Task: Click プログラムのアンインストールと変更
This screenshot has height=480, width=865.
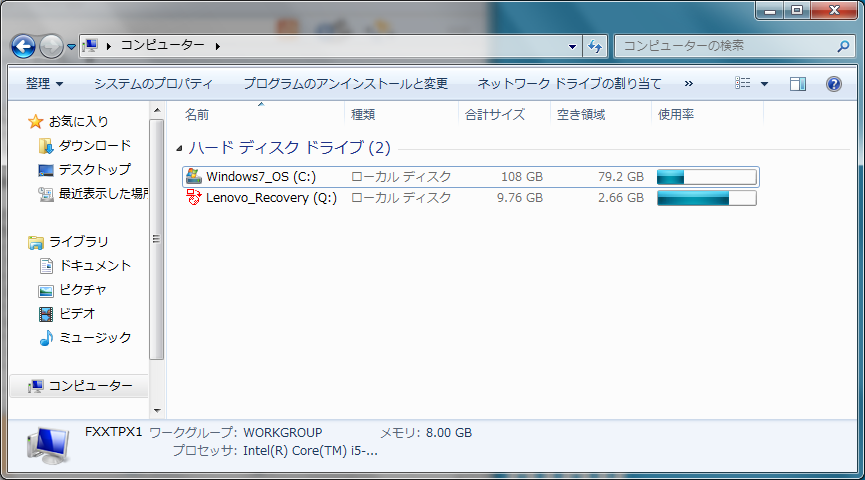Action: click(x=345, y=84)
